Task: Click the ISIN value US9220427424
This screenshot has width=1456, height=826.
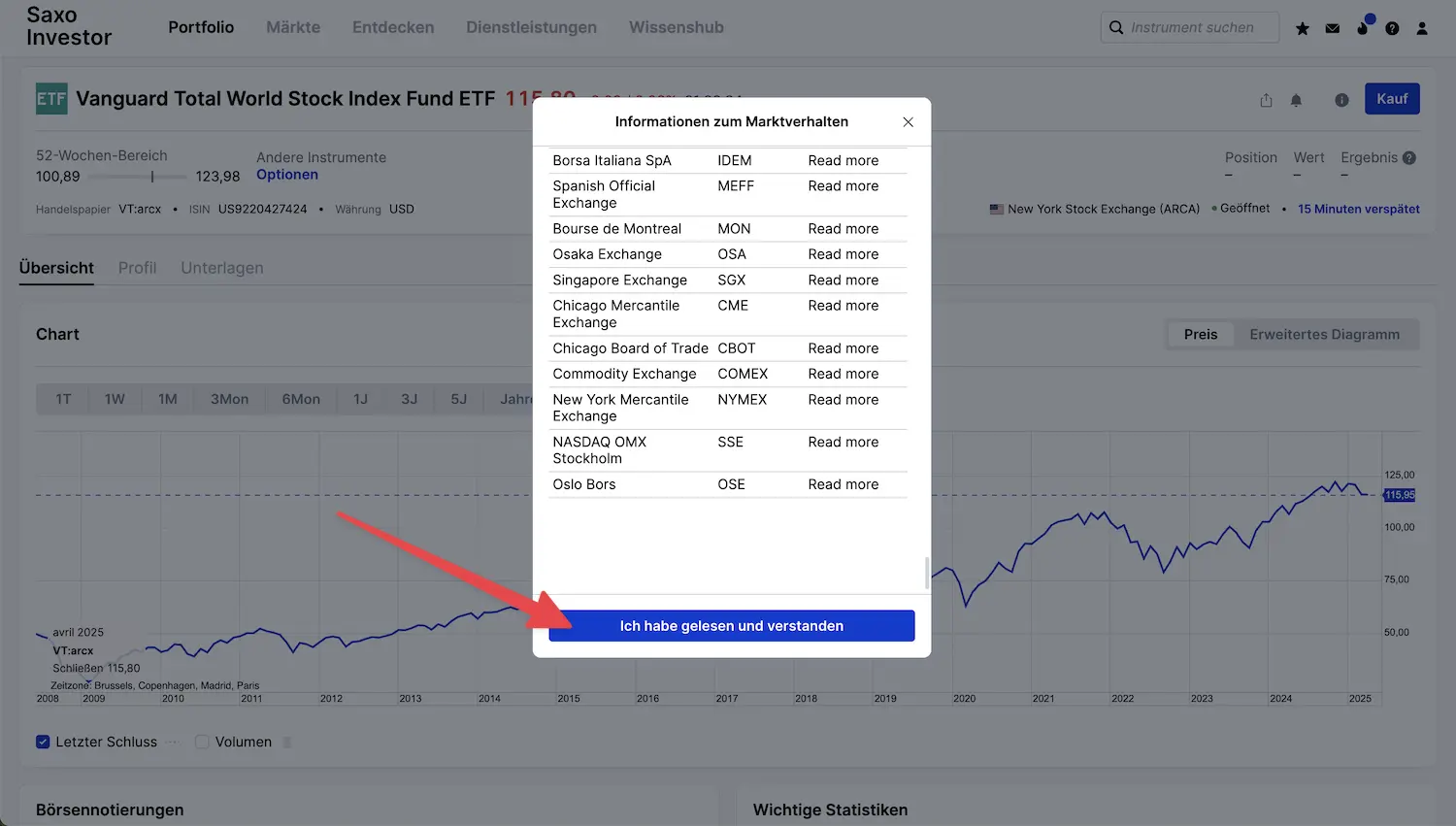Action: [263, 209]
